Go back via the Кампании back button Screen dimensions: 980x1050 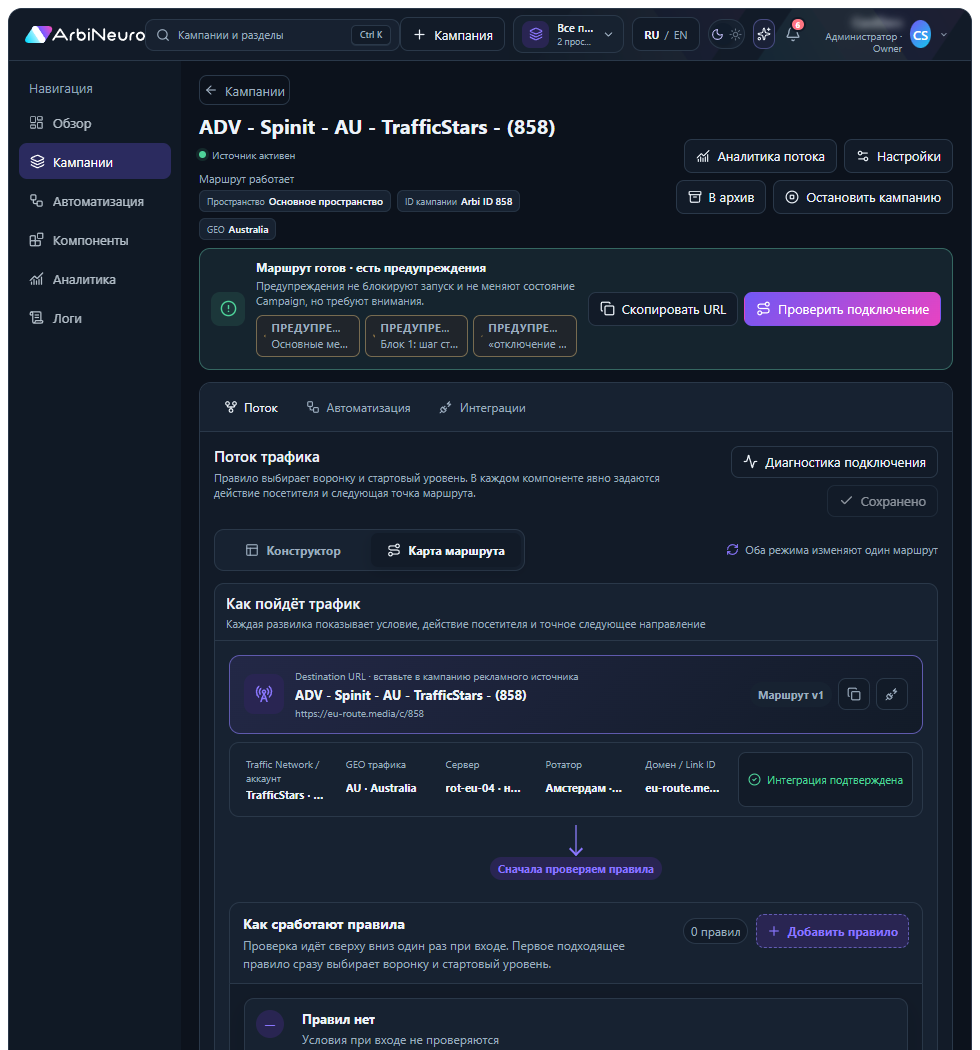tap(244, 90)
